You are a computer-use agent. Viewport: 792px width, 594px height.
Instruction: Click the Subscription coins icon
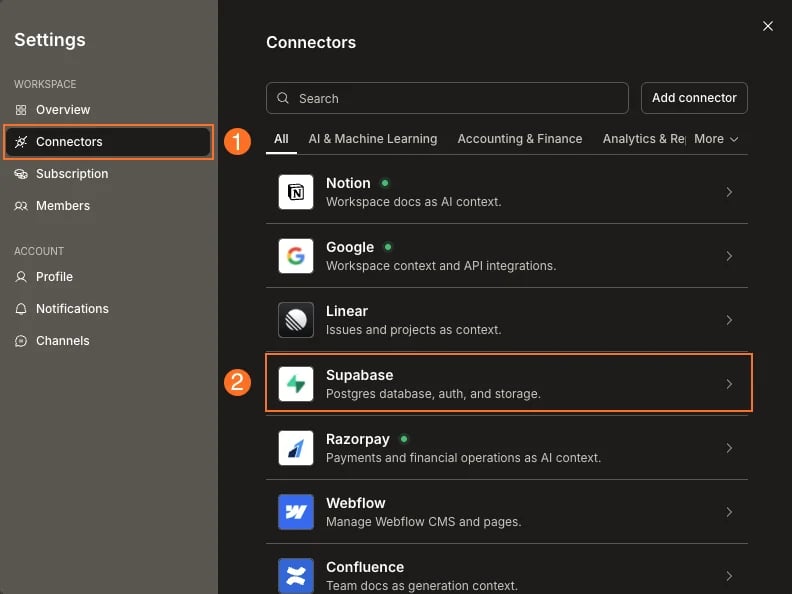coord(21,174)
